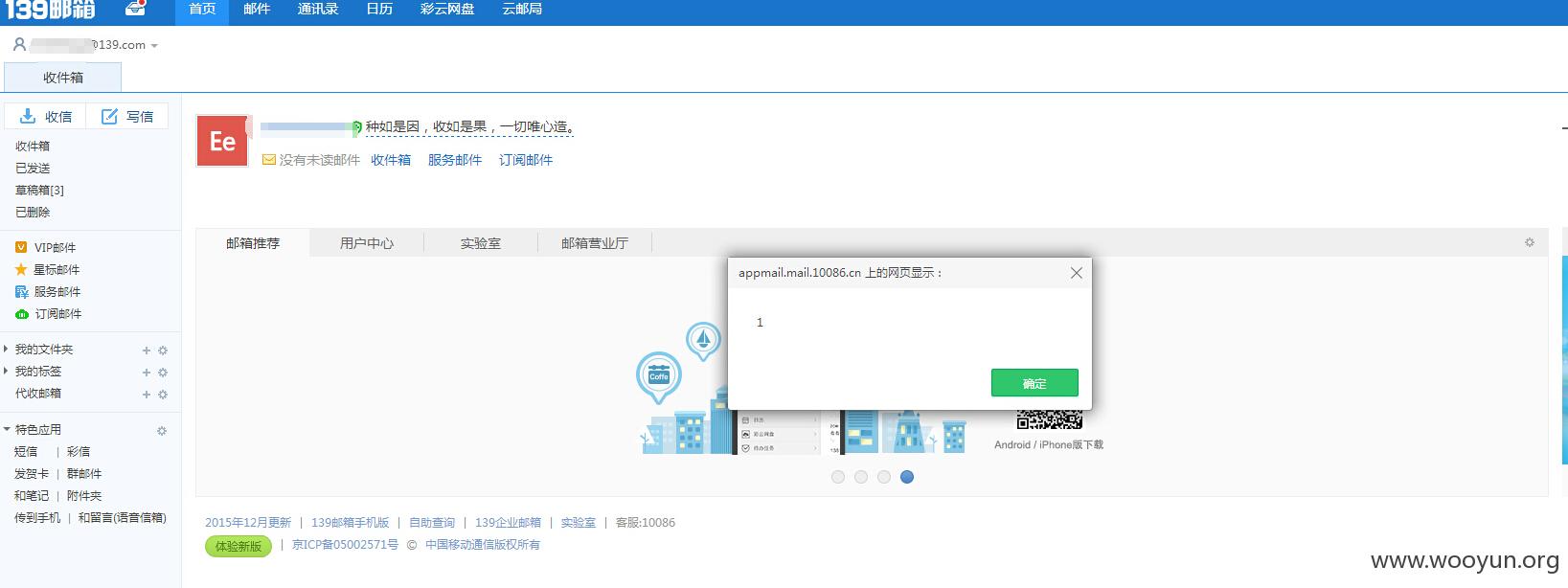Open 群邮件 feature link

point(84,474)
